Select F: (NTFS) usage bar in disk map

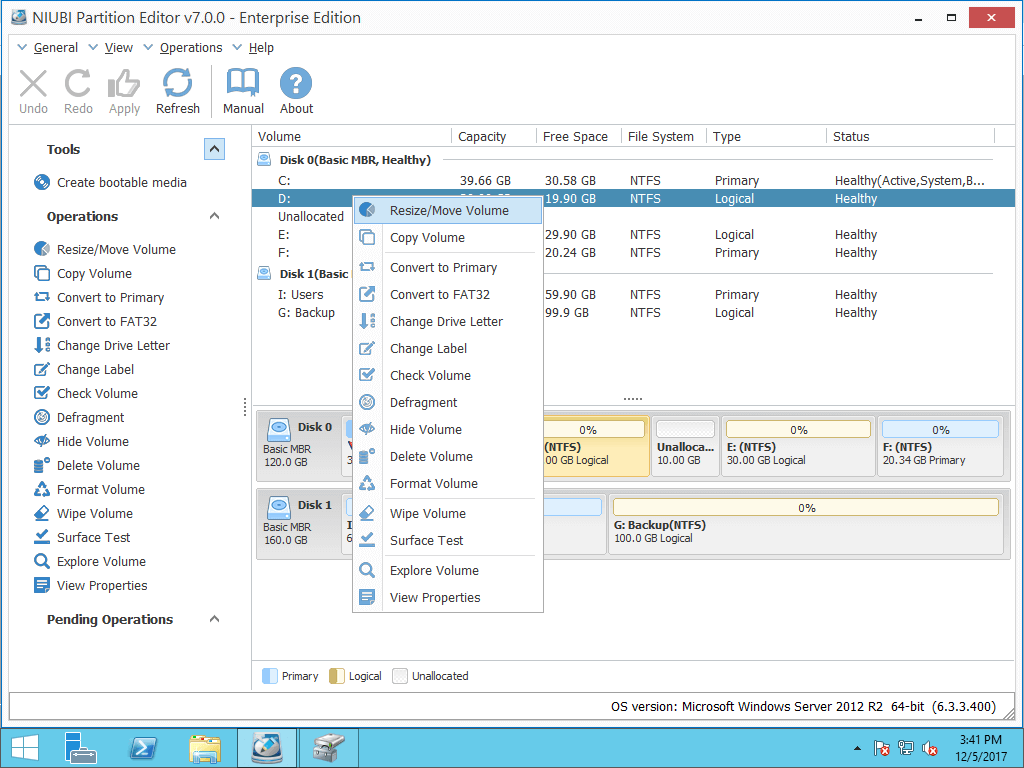click(x=940, y=430)
